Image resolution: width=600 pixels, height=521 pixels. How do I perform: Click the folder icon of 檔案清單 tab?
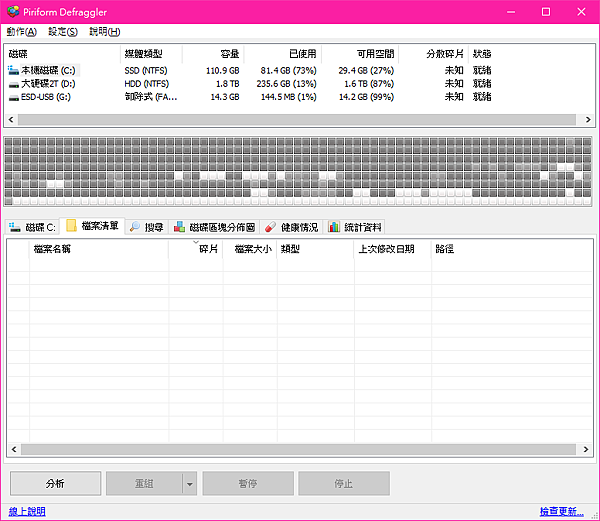(x=72, y=225)
